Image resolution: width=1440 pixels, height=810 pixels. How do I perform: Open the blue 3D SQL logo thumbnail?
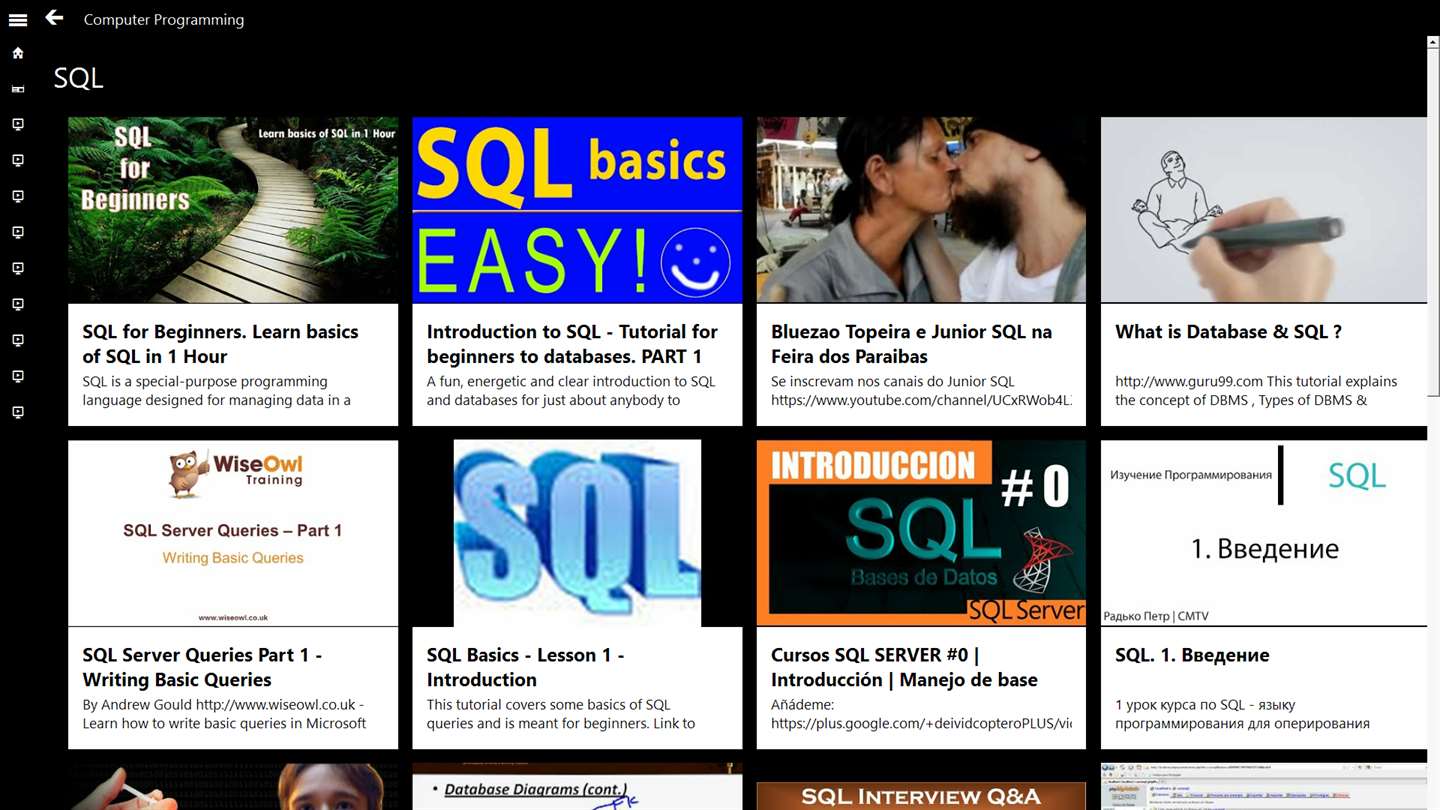(577, 533)
